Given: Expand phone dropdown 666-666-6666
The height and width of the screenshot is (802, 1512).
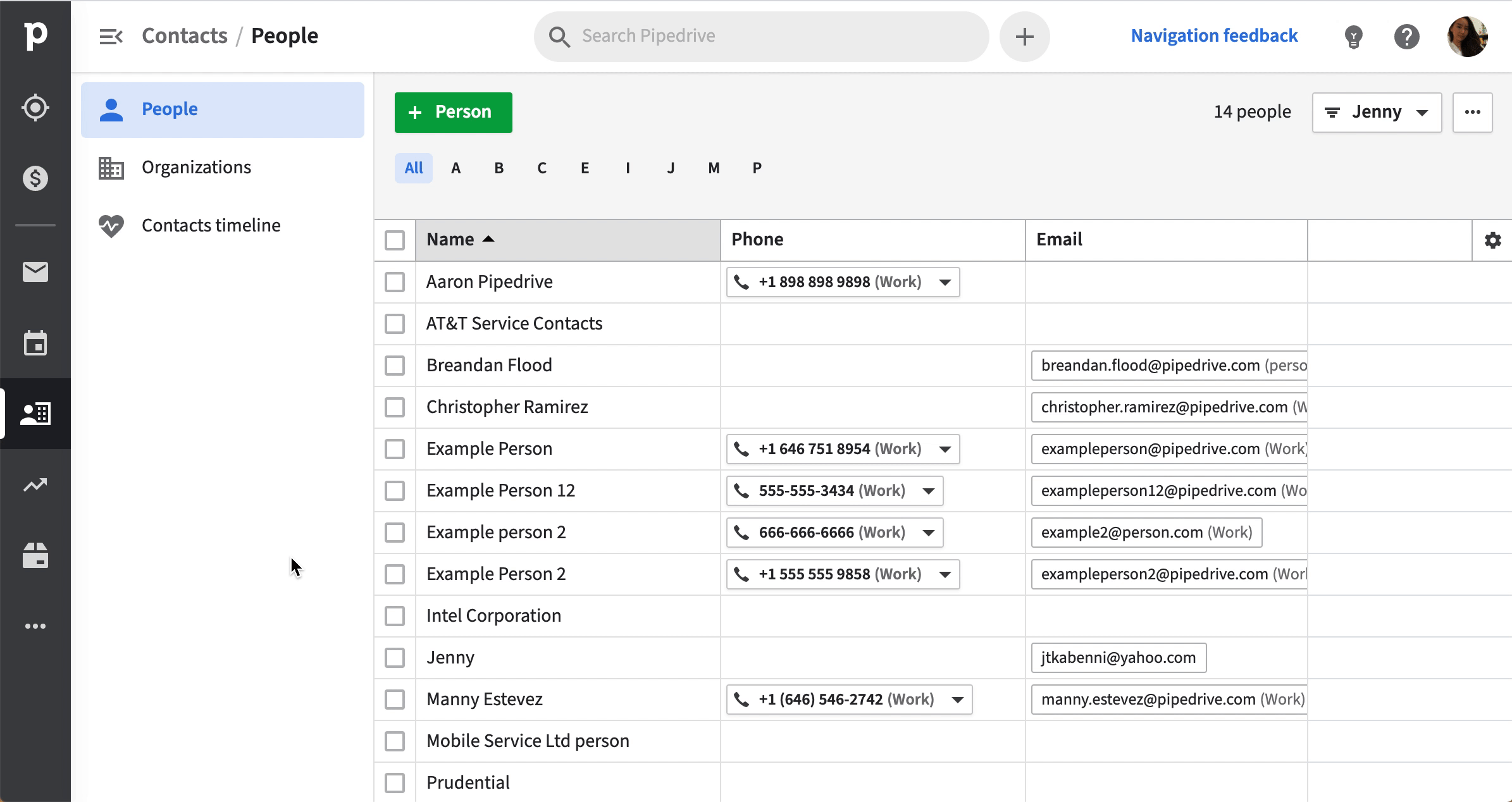Looking at the screenshot, I should [x=929, y=533].
